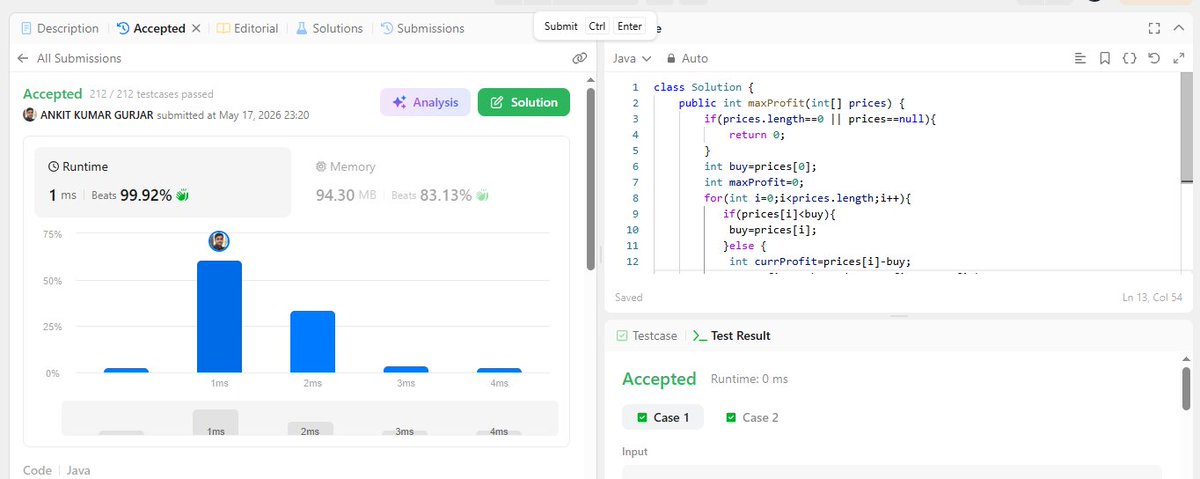Click the Memory stats card
The image size is (1200, 479).
pyautogui.click(x=430, y=182)
